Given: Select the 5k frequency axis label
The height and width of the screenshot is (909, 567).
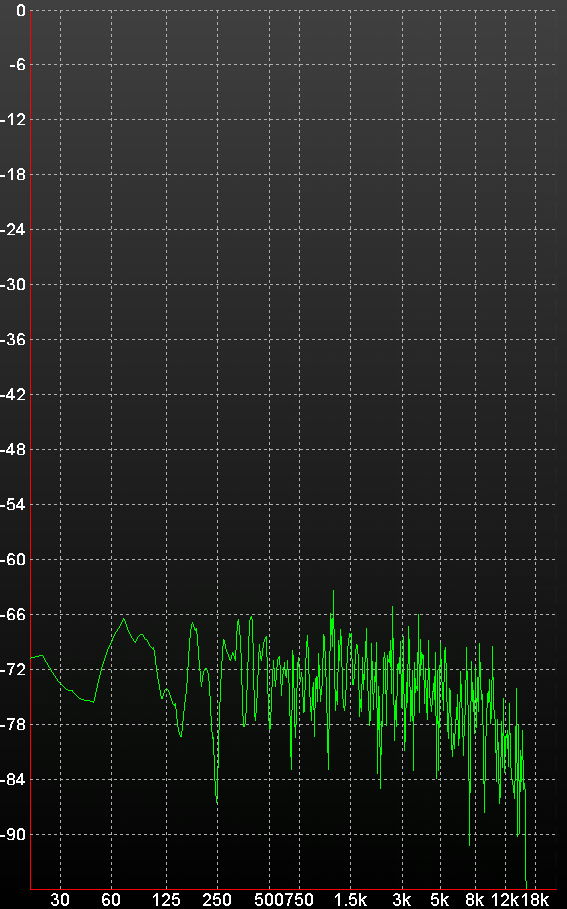Looking at the screenshot, I should (x=439, y=899).
